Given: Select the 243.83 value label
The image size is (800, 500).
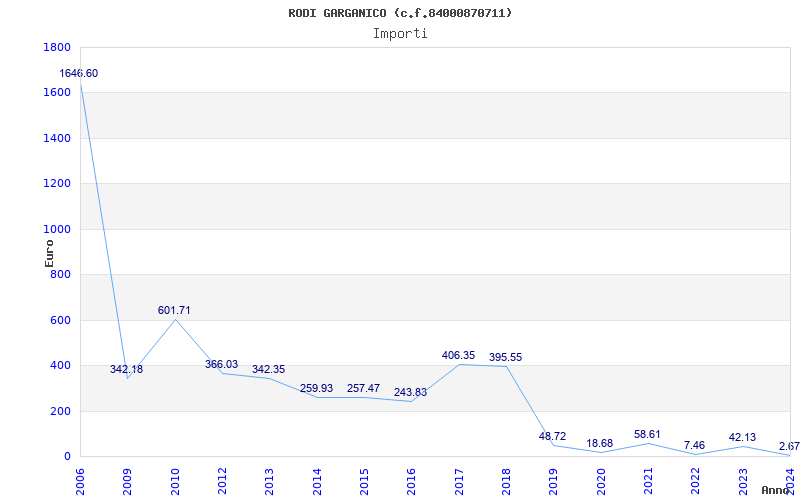Looking at the screenshot, I should point(410,393).
